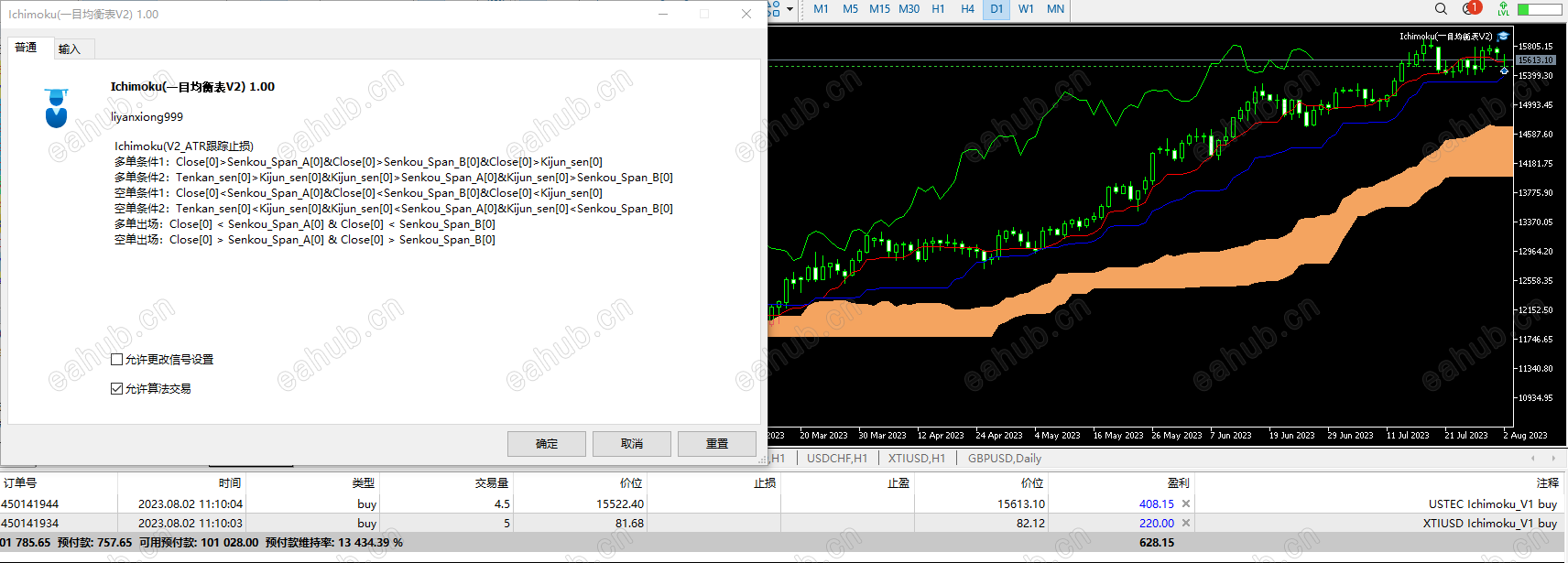Screen dimensions: 1568x563
Task: Select the D1 timeframe button
Action: pyautogui.click(x=996, y=9)
